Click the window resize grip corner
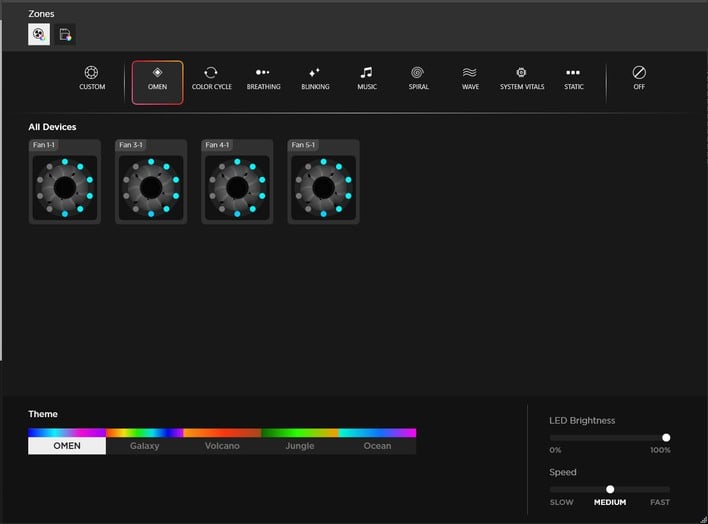Image resolution: width=708 pixels, height=524 pixels. (x=703, y=519)
